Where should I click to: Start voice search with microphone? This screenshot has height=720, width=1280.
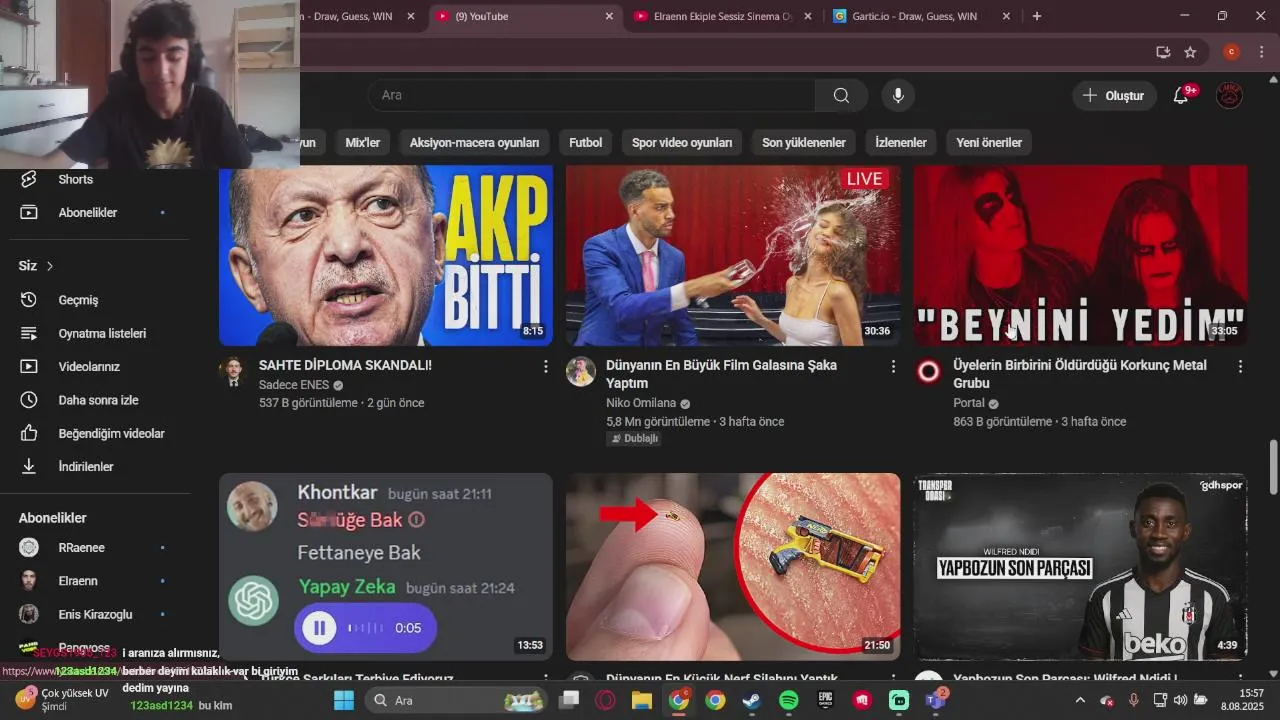click(x=898, y=95)
